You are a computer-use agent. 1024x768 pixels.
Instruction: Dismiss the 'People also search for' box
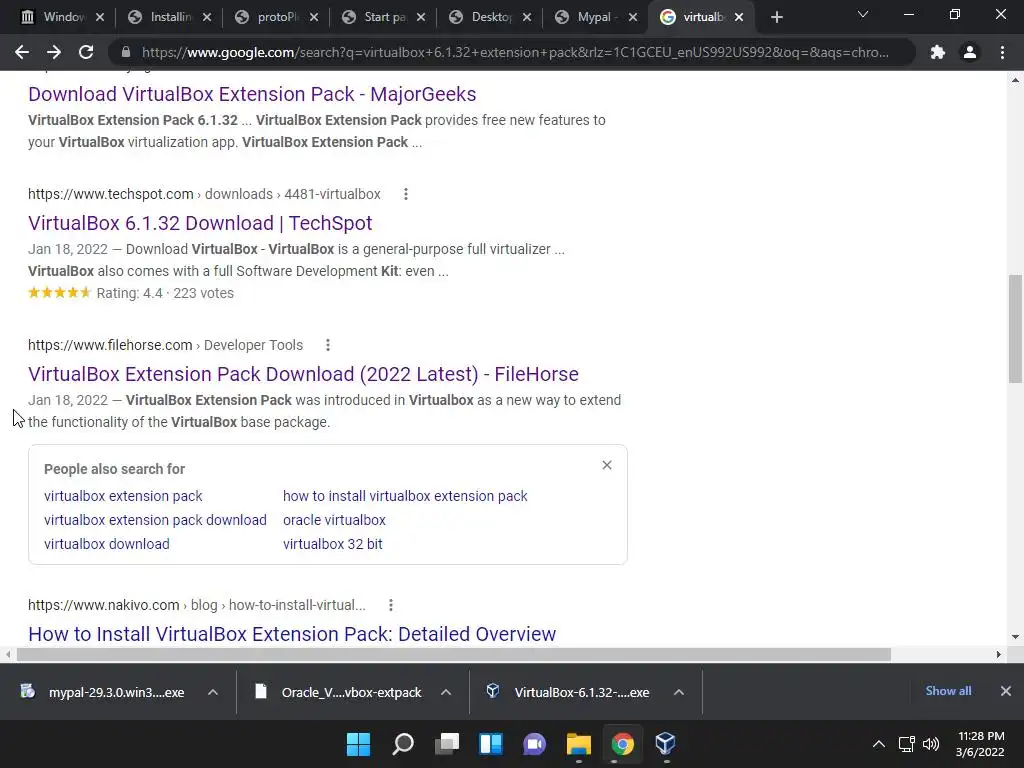pyautogui.click(x=607, y=465)
